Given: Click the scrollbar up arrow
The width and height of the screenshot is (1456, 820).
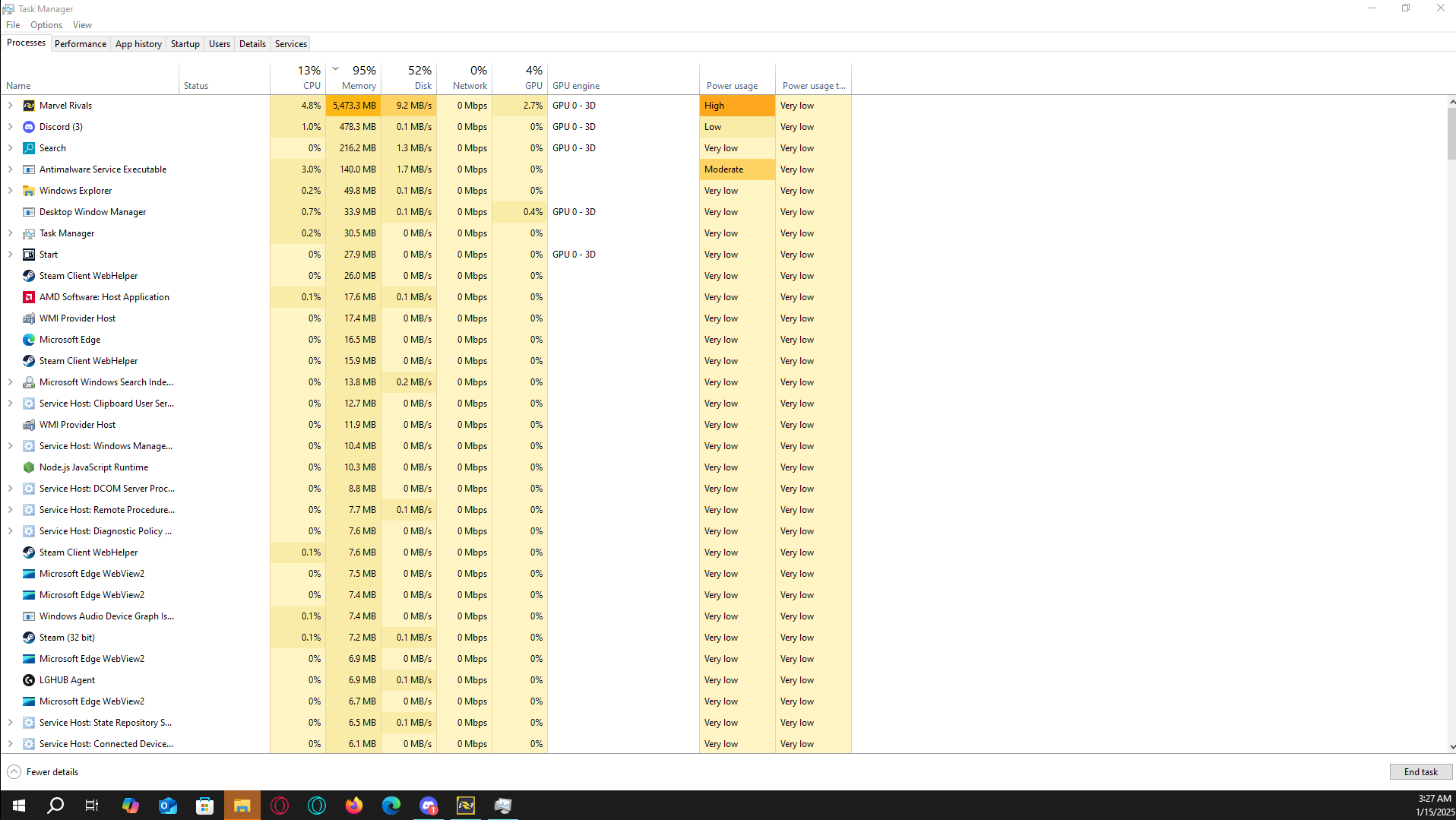Looking at the screenshot, I should pyautogui.click(x=1451, y=101).
